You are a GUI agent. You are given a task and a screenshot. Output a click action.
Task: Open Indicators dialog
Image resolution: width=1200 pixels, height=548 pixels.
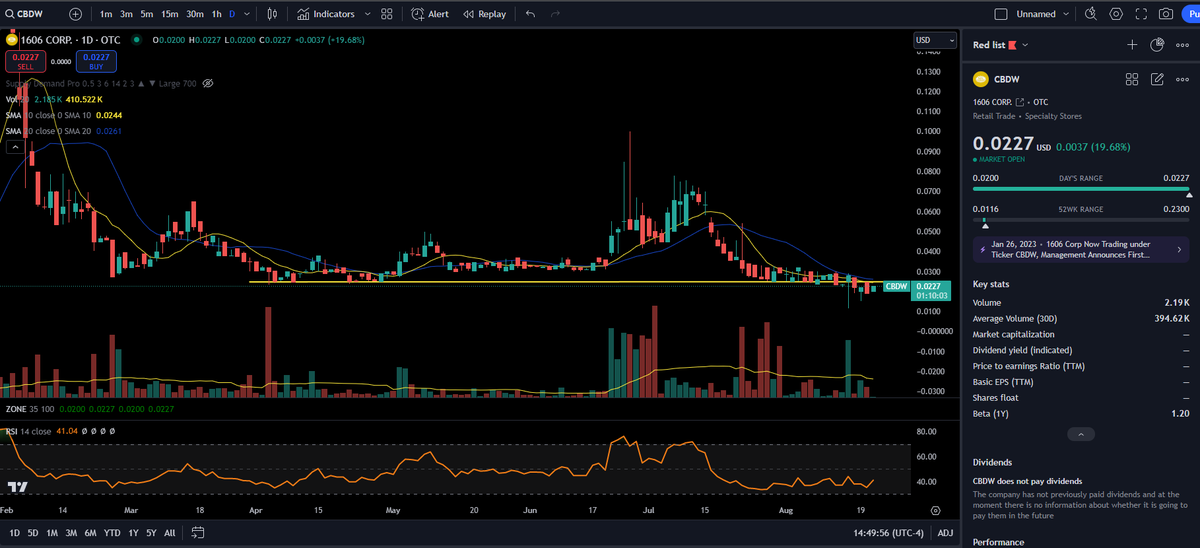[x=327, y=14]
